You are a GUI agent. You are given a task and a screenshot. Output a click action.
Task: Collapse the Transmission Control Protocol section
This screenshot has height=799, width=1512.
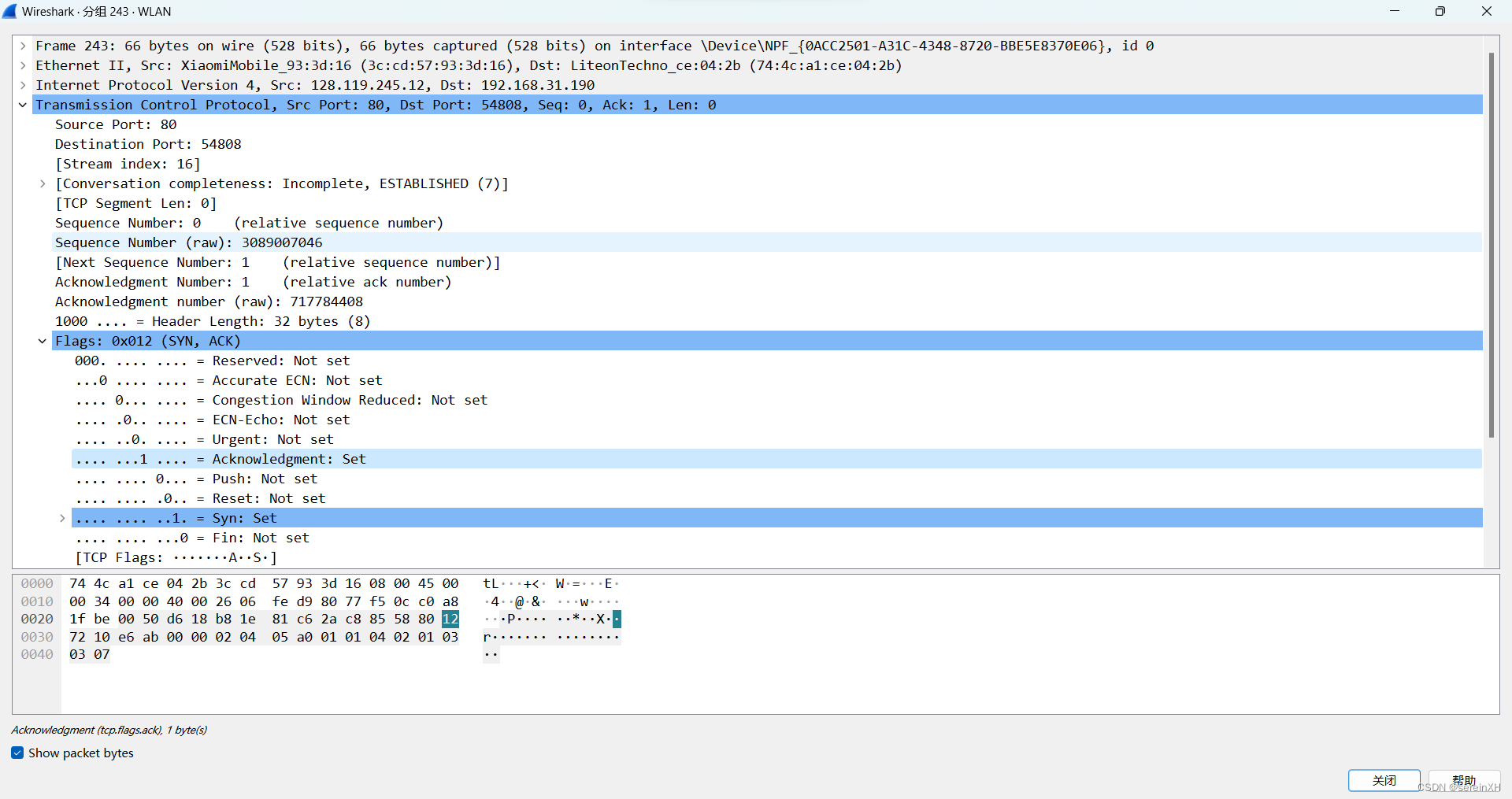(x=22, y=105)
